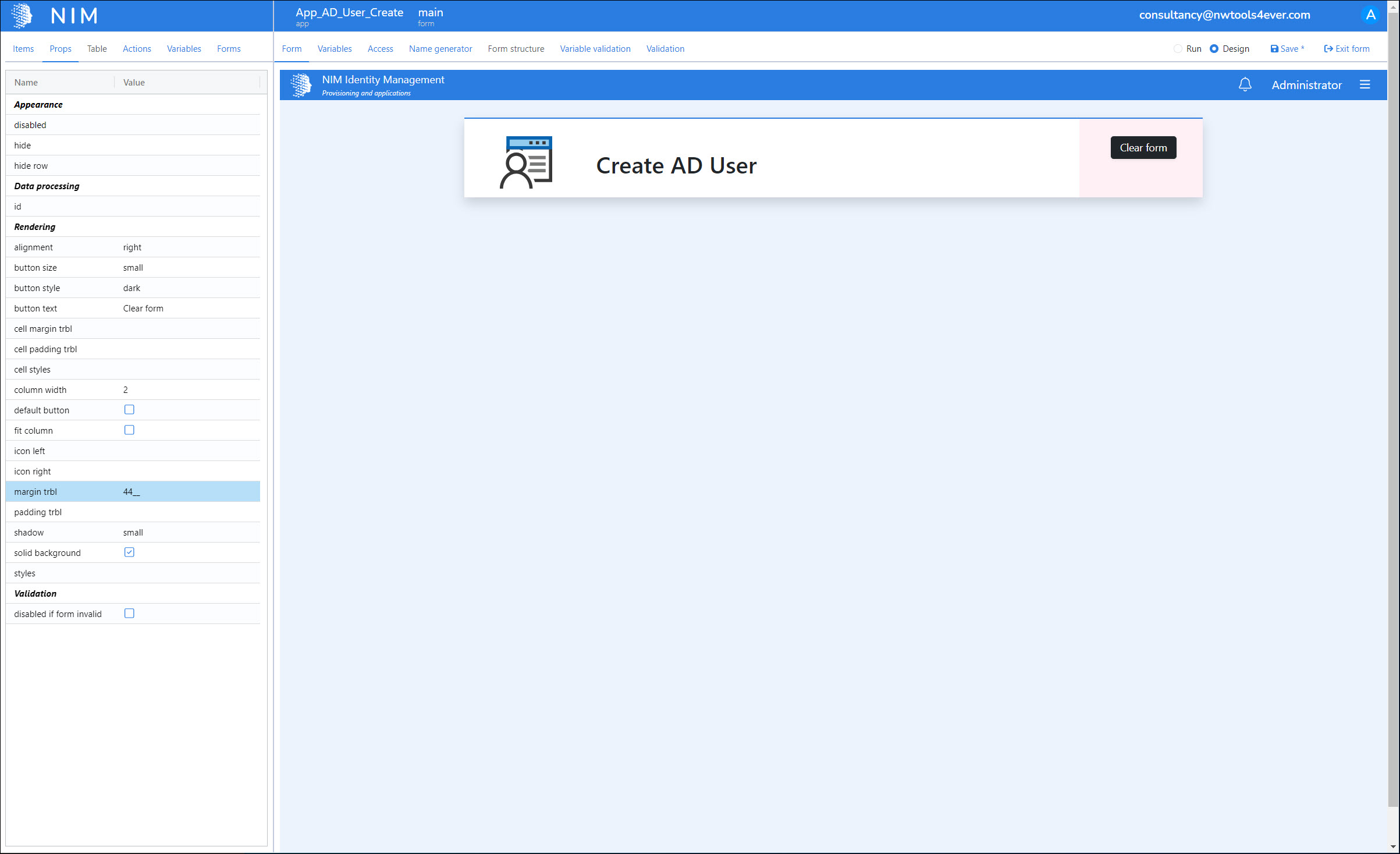Image resolution: width=1400 pixels, height=854 pixels.
Task: Open the hamburger menu icon
Action: 1365,85
